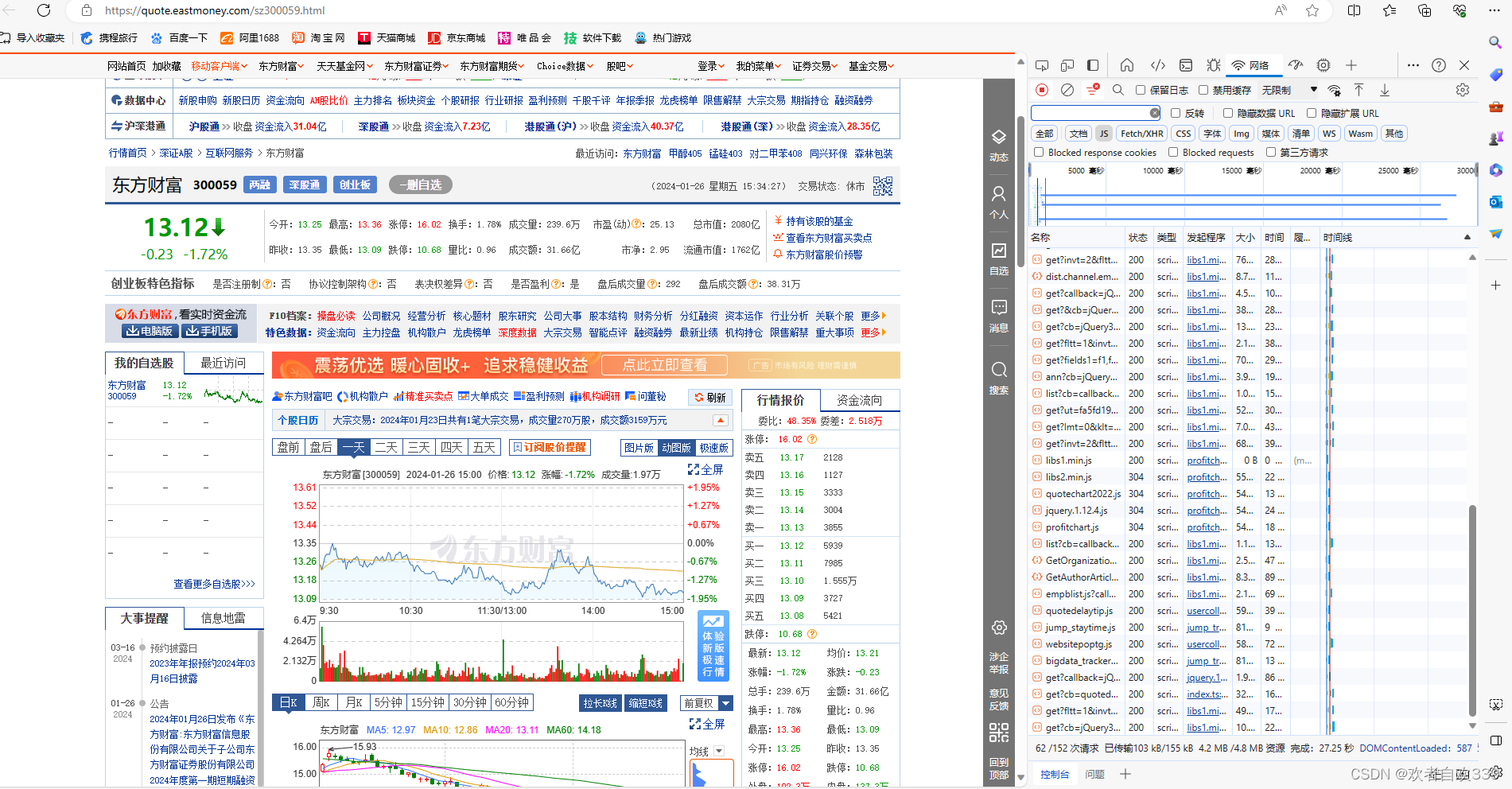This screenshot has height=789, width=1512.
Task: Click the 删自选 button
Action: 421,185
